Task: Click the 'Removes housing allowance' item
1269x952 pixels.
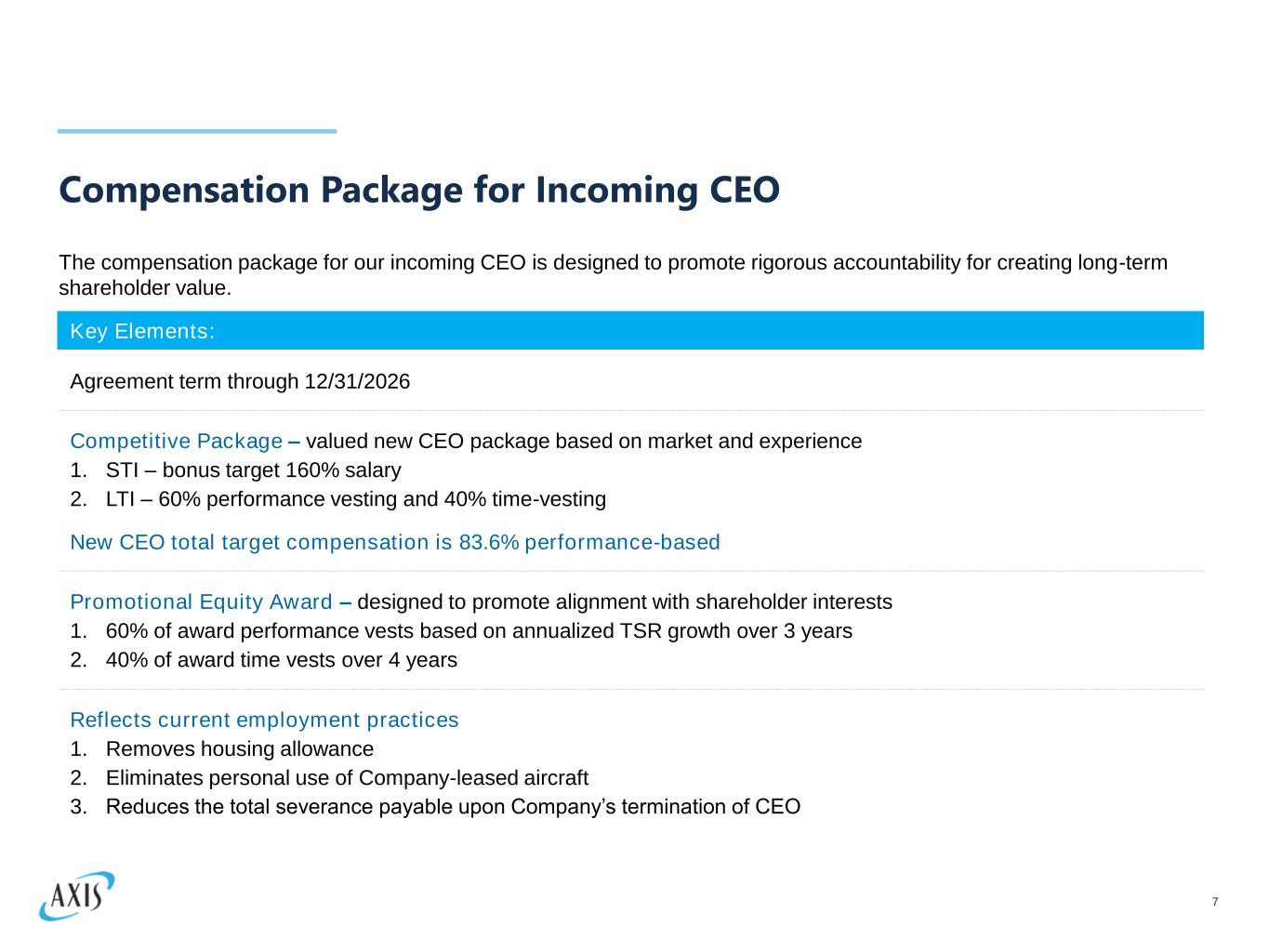Action: point(239,749)
